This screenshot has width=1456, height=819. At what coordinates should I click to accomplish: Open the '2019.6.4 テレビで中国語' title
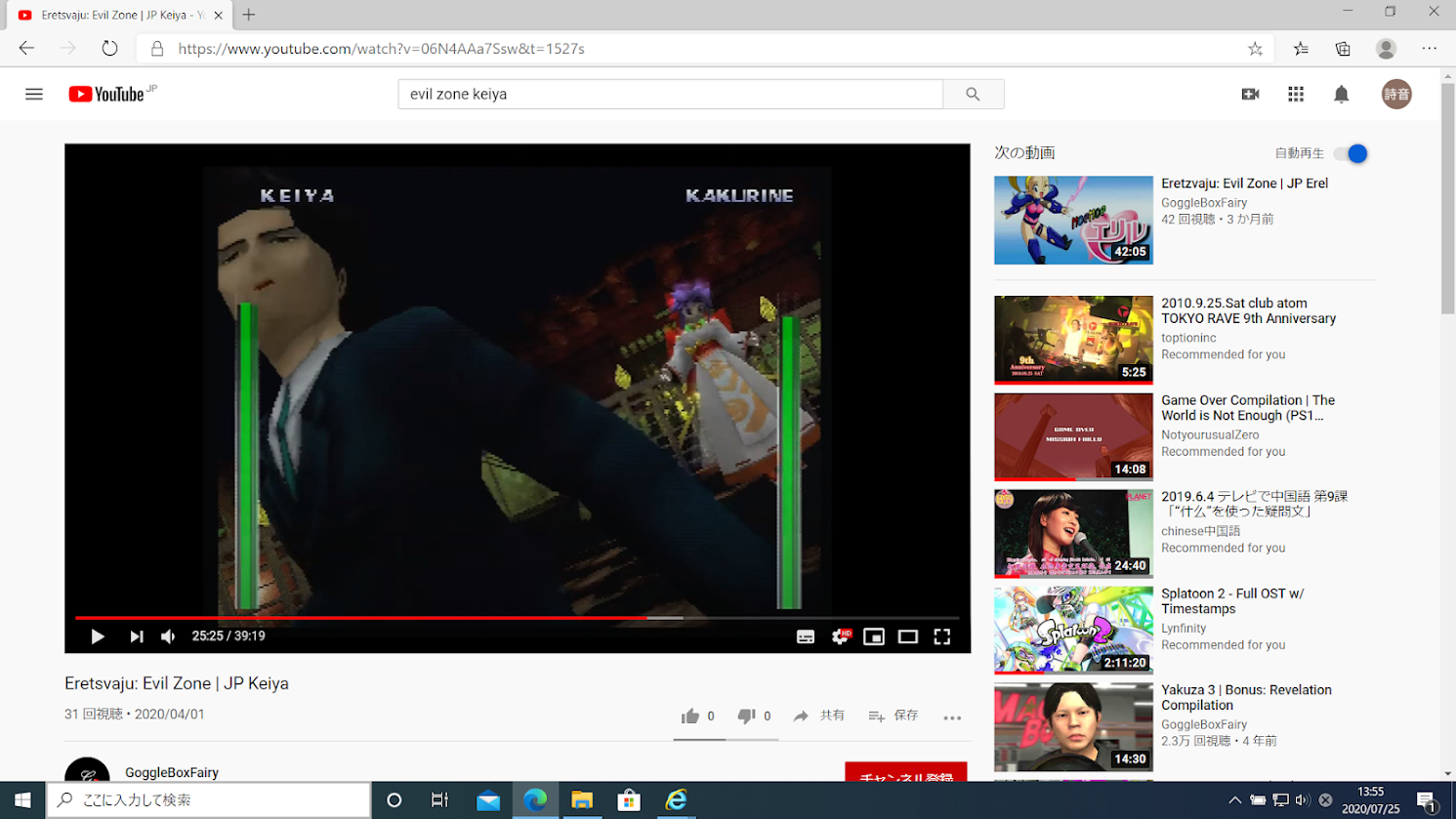(x=1255, y=504)
